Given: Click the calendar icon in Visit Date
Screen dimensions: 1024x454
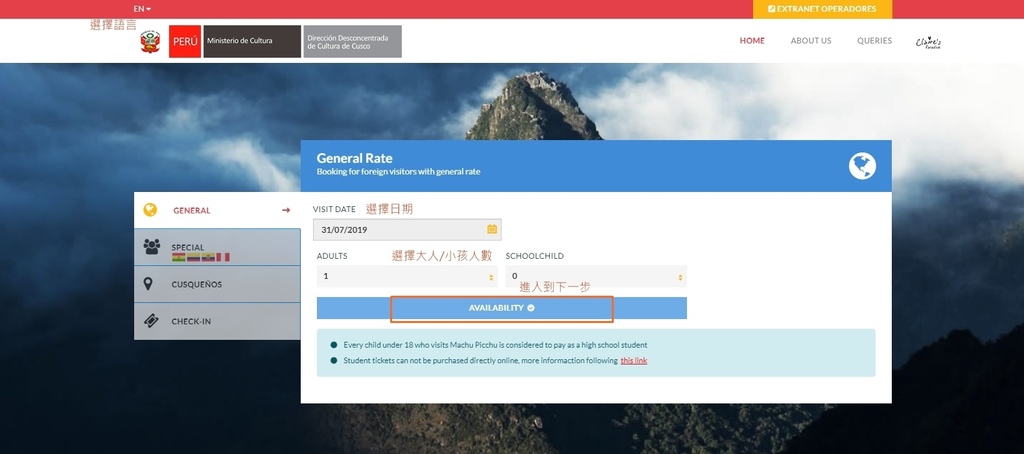Looking at the screenshot, I should 491,229.
